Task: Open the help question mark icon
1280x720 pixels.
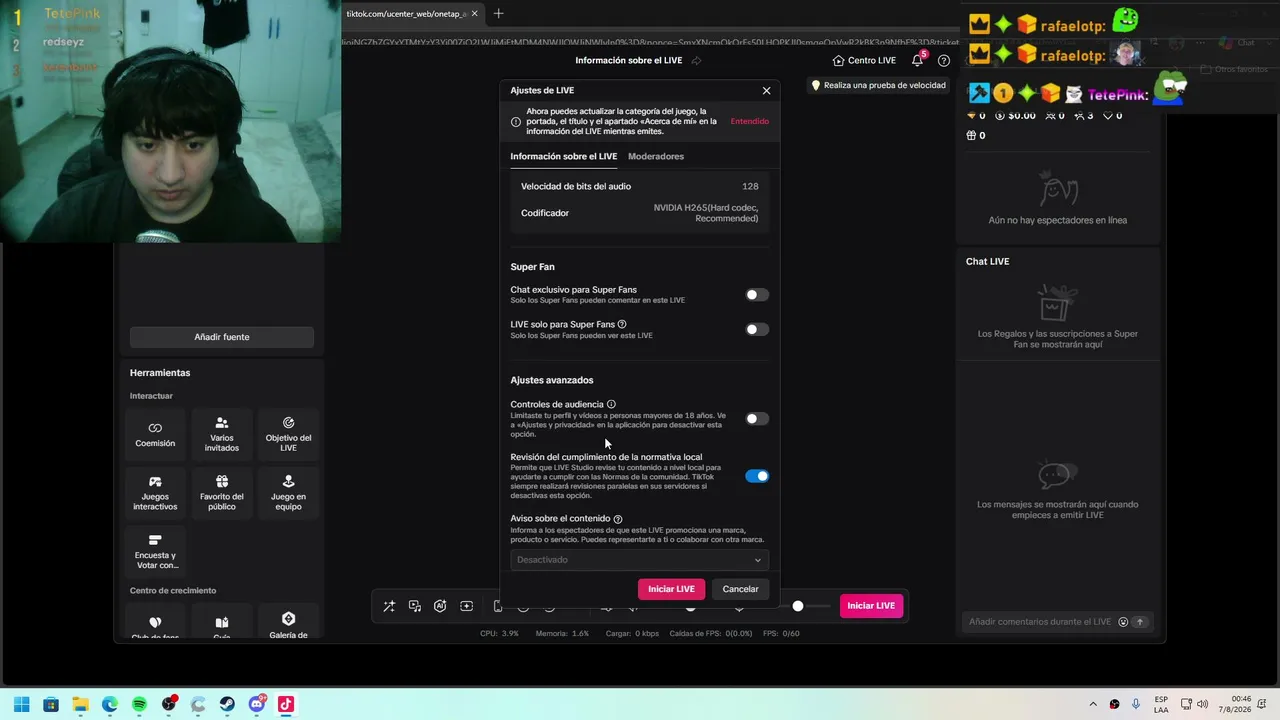Action: [943, 60]
